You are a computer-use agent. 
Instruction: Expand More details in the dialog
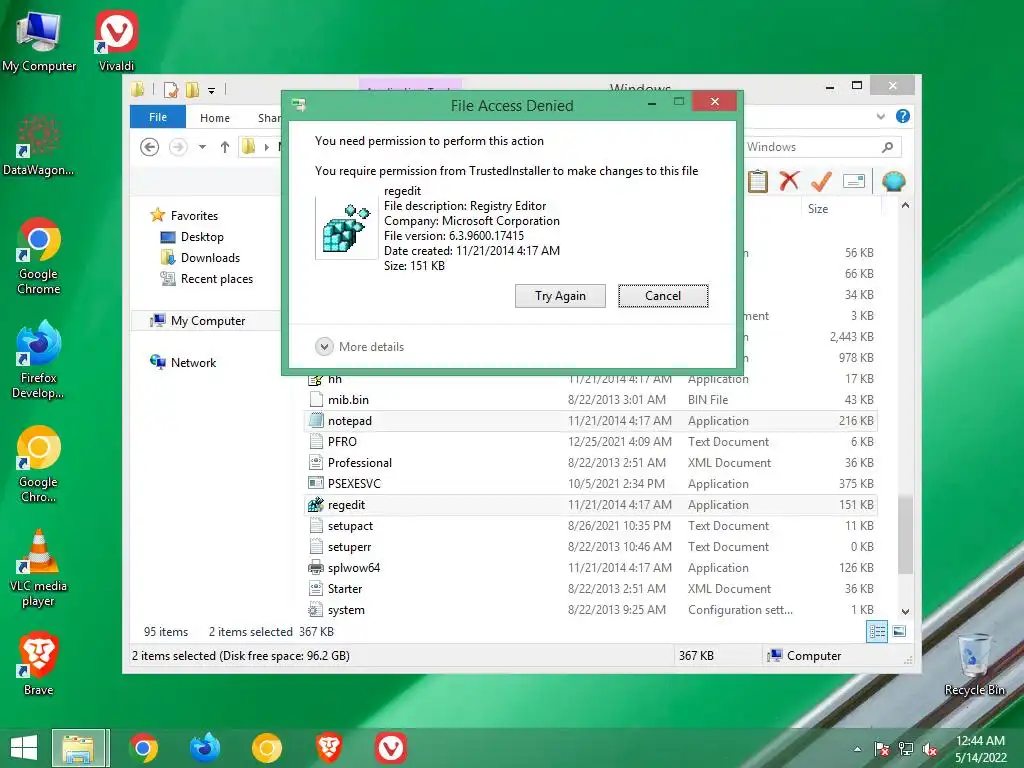coord(360,347)
